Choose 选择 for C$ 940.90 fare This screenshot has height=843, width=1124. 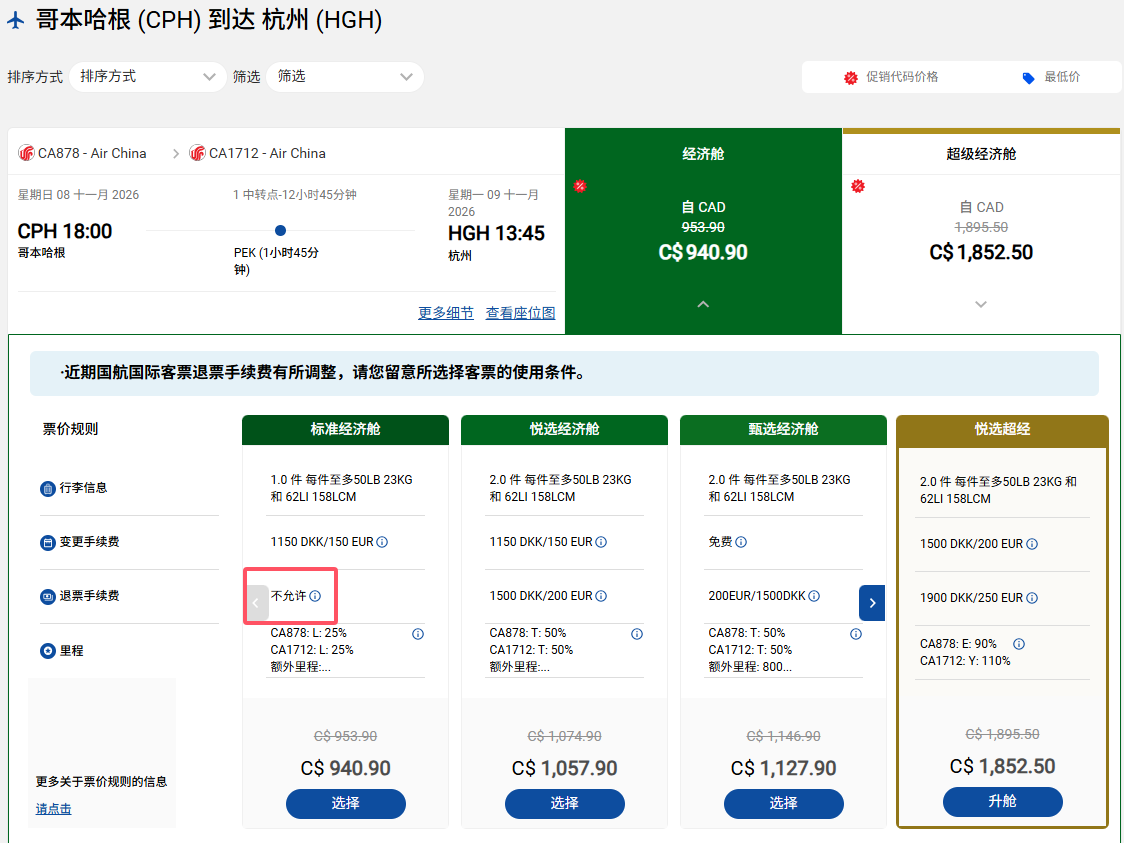346,804
